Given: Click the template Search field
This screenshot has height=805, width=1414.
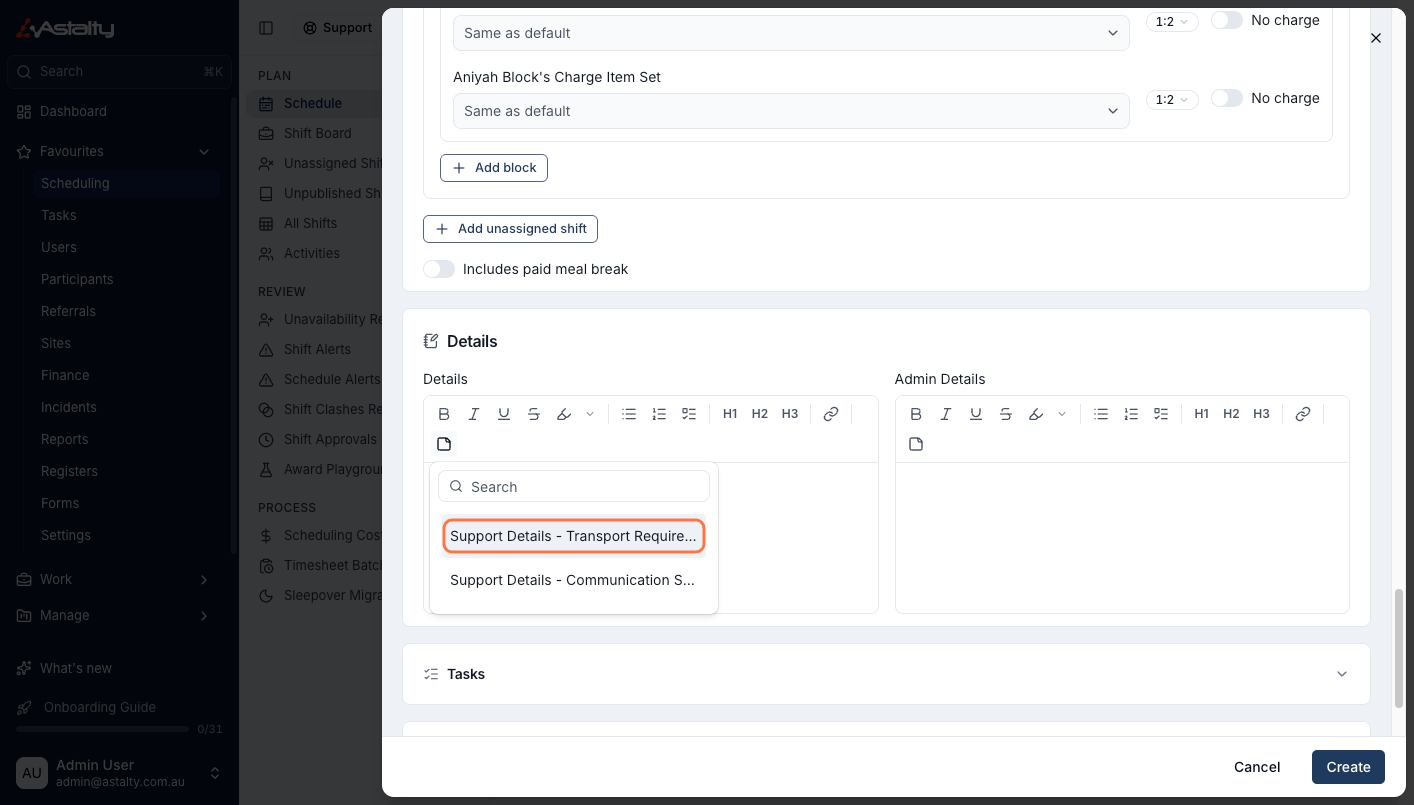Looking at the screenshot, I should [574, 487].
